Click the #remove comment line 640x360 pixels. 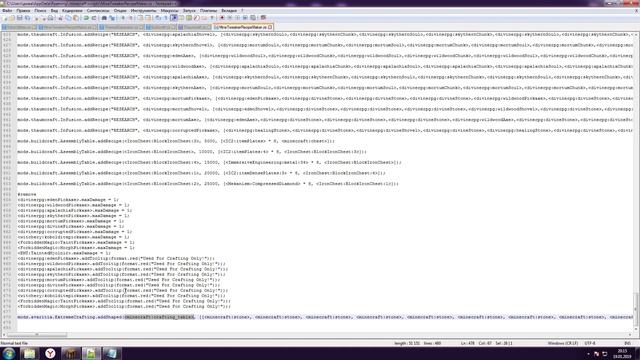tap(27, 194)
